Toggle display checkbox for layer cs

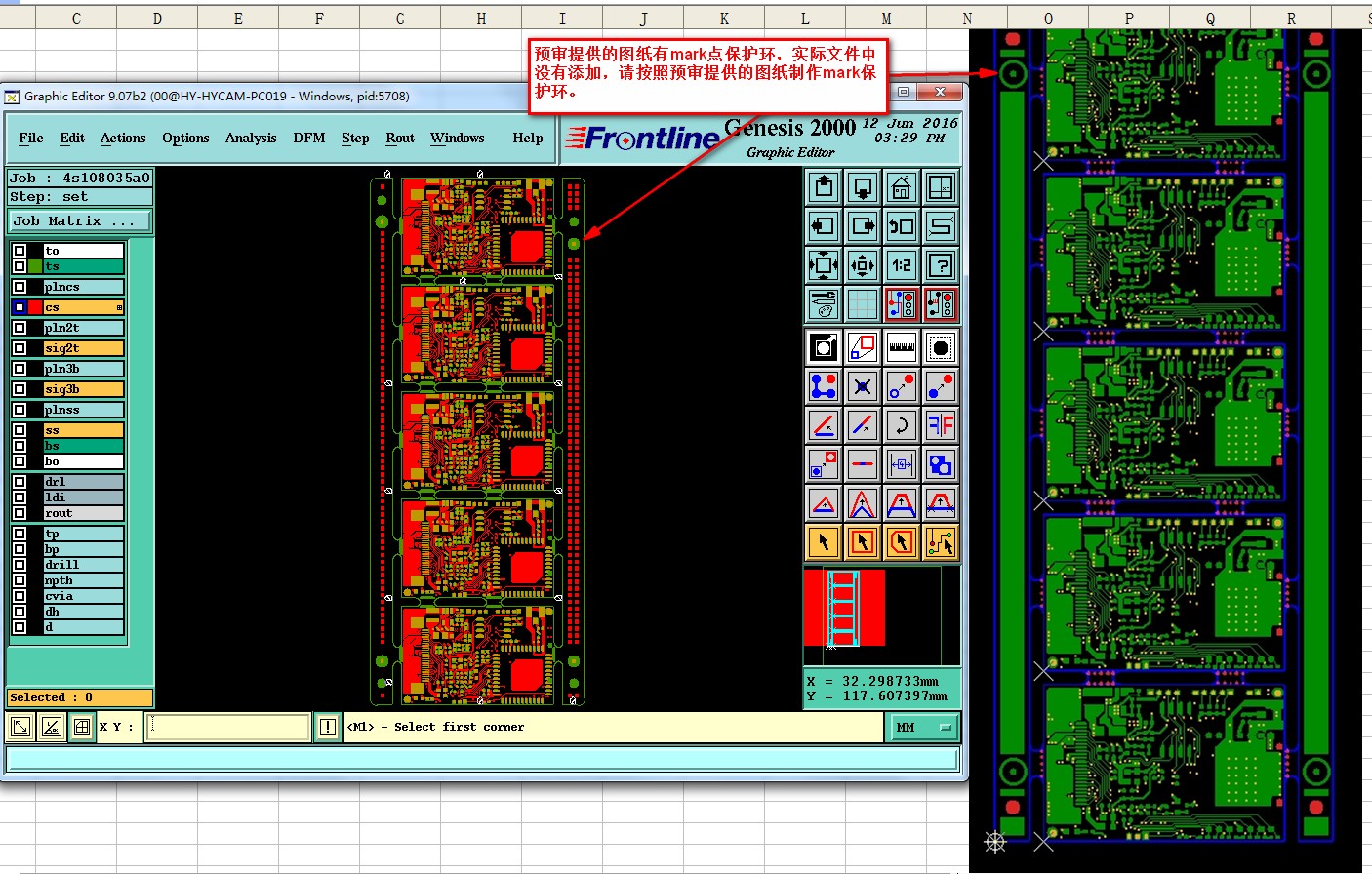20,307
